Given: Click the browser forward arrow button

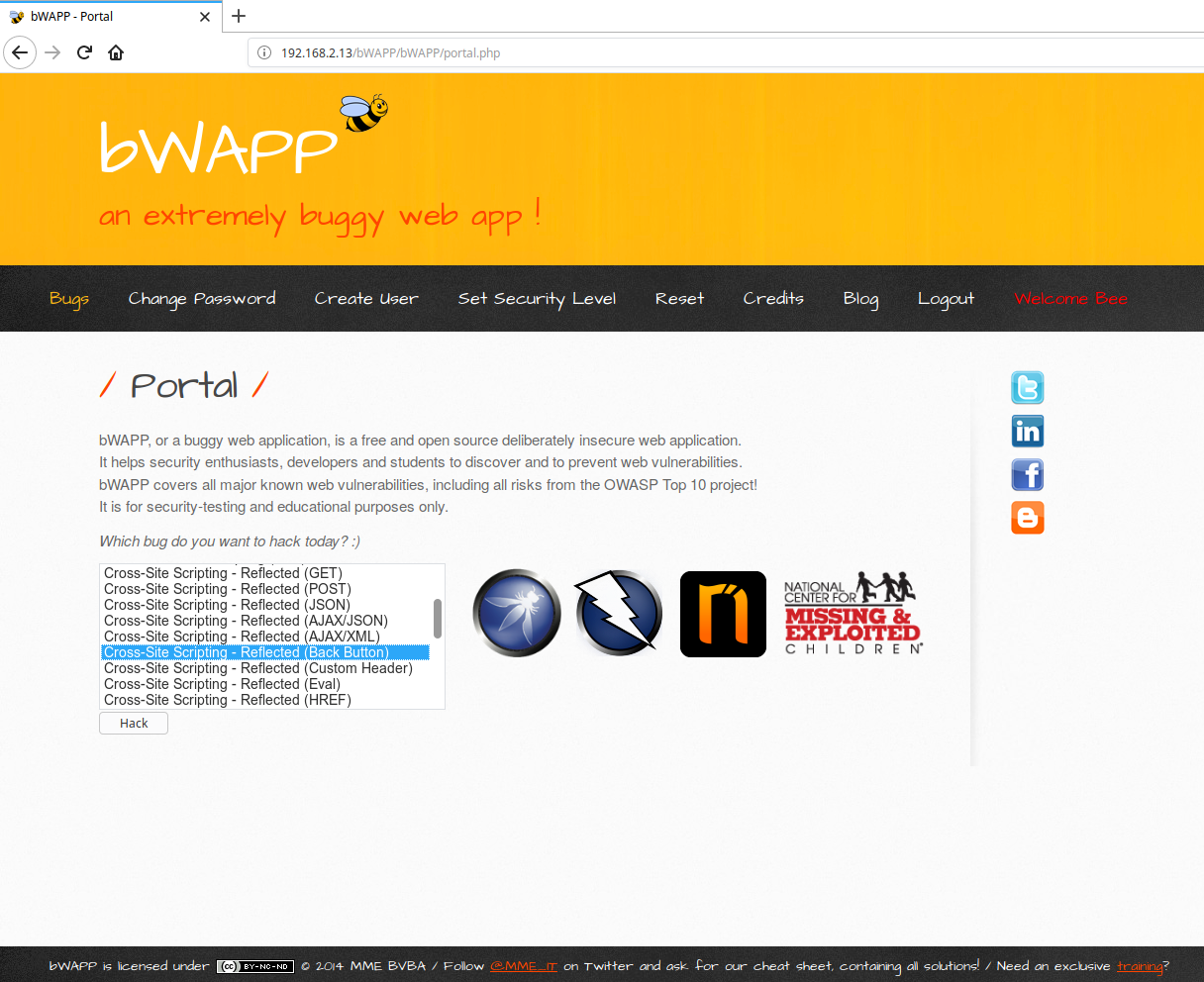Looking at the screenshot, I should click(x=52, y=52).
